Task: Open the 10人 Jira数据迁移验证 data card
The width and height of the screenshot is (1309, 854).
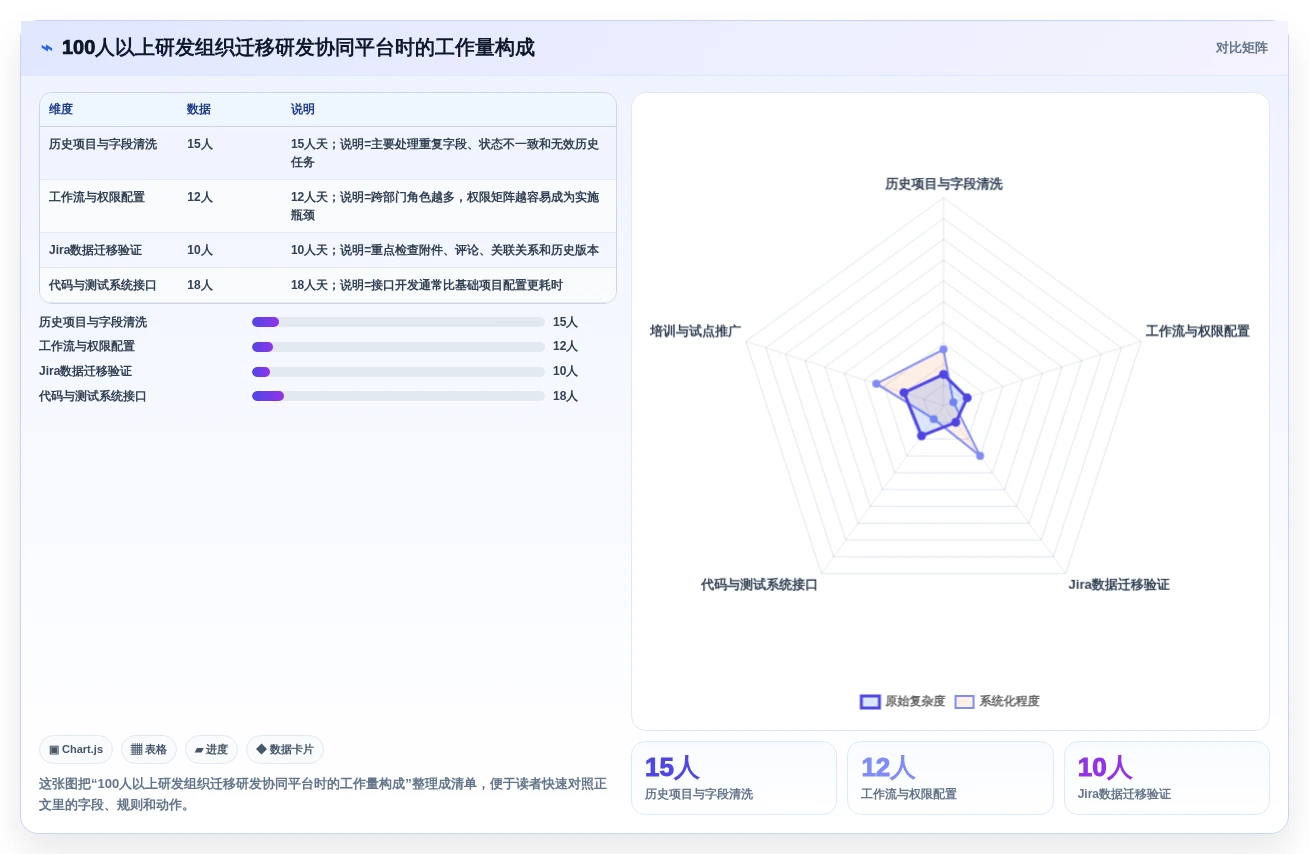Action: (1167, 778)
